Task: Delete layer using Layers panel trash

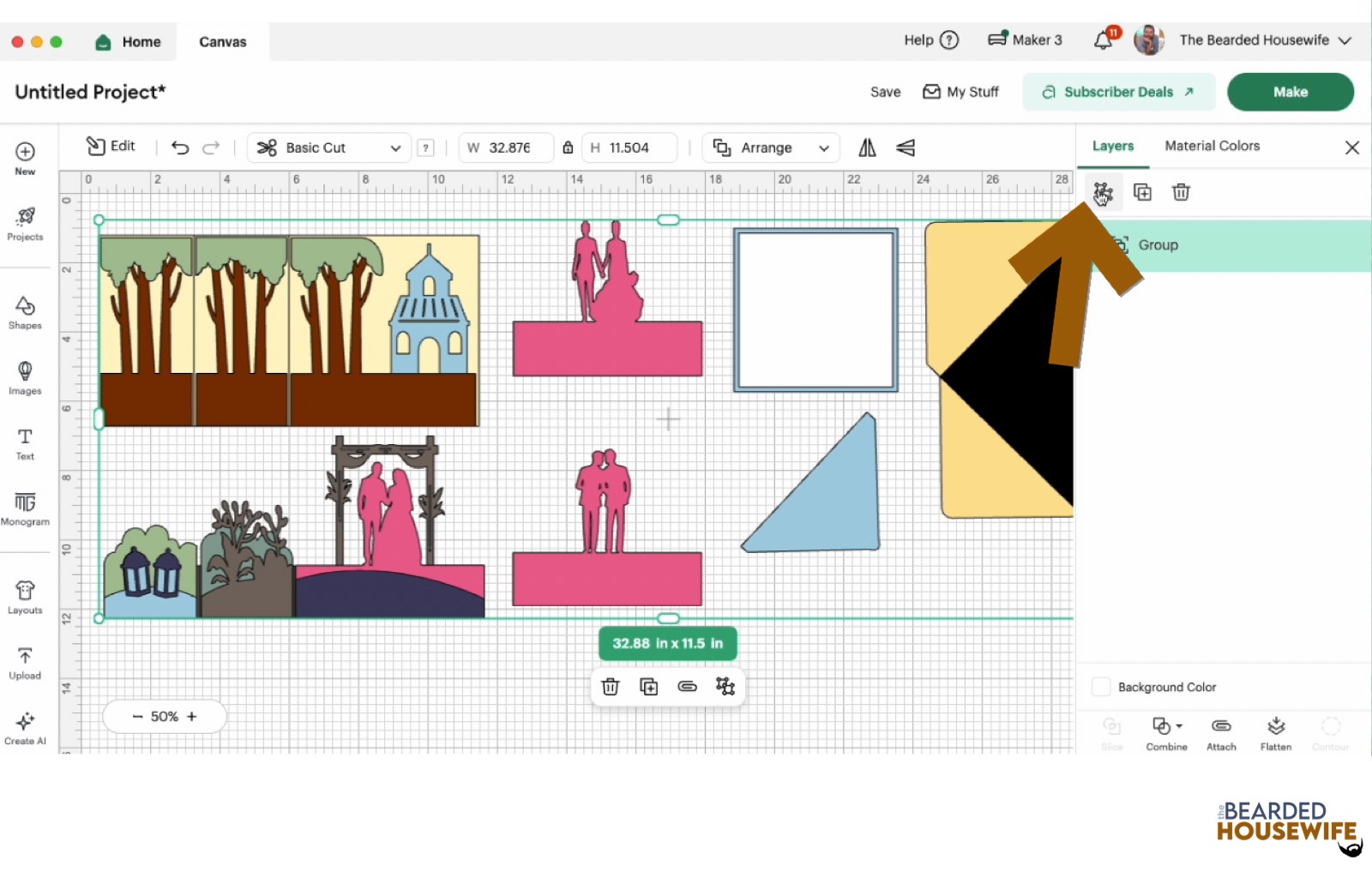Action: point(1181,192)
